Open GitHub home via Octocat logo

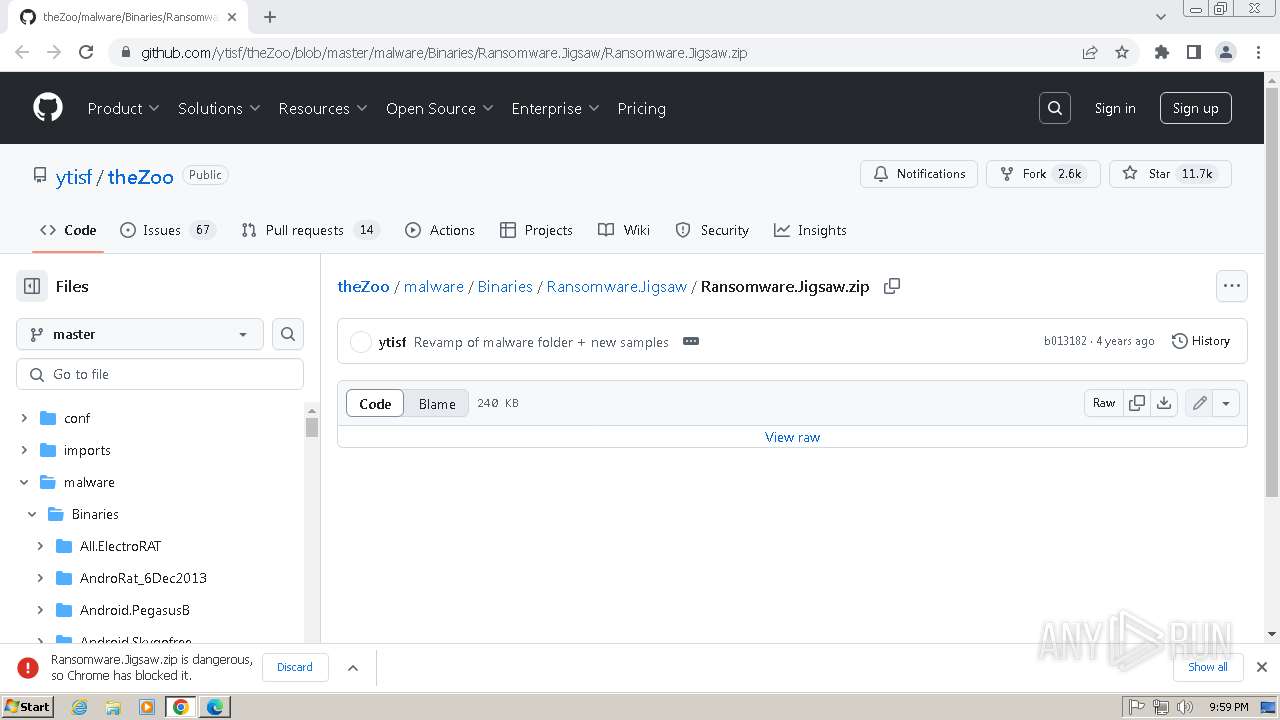48,108
